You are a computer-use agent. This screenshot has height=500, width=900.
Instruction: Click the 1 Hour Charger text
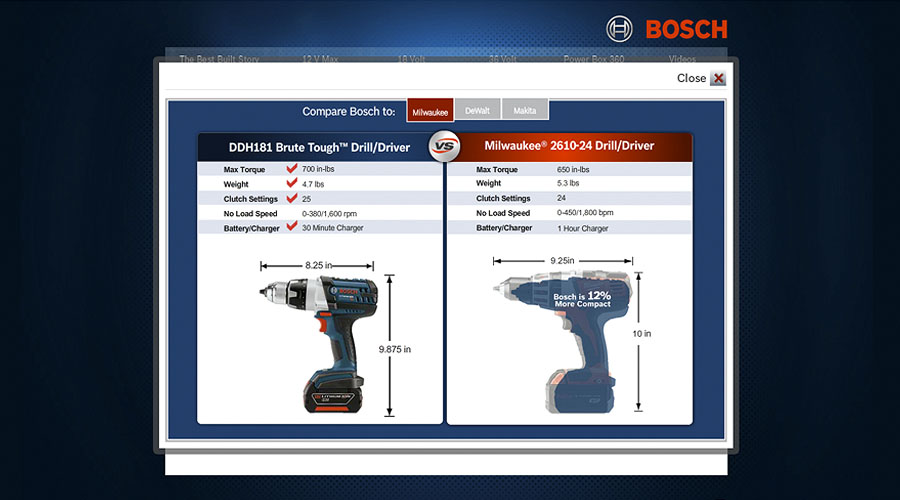click(583, 228)
